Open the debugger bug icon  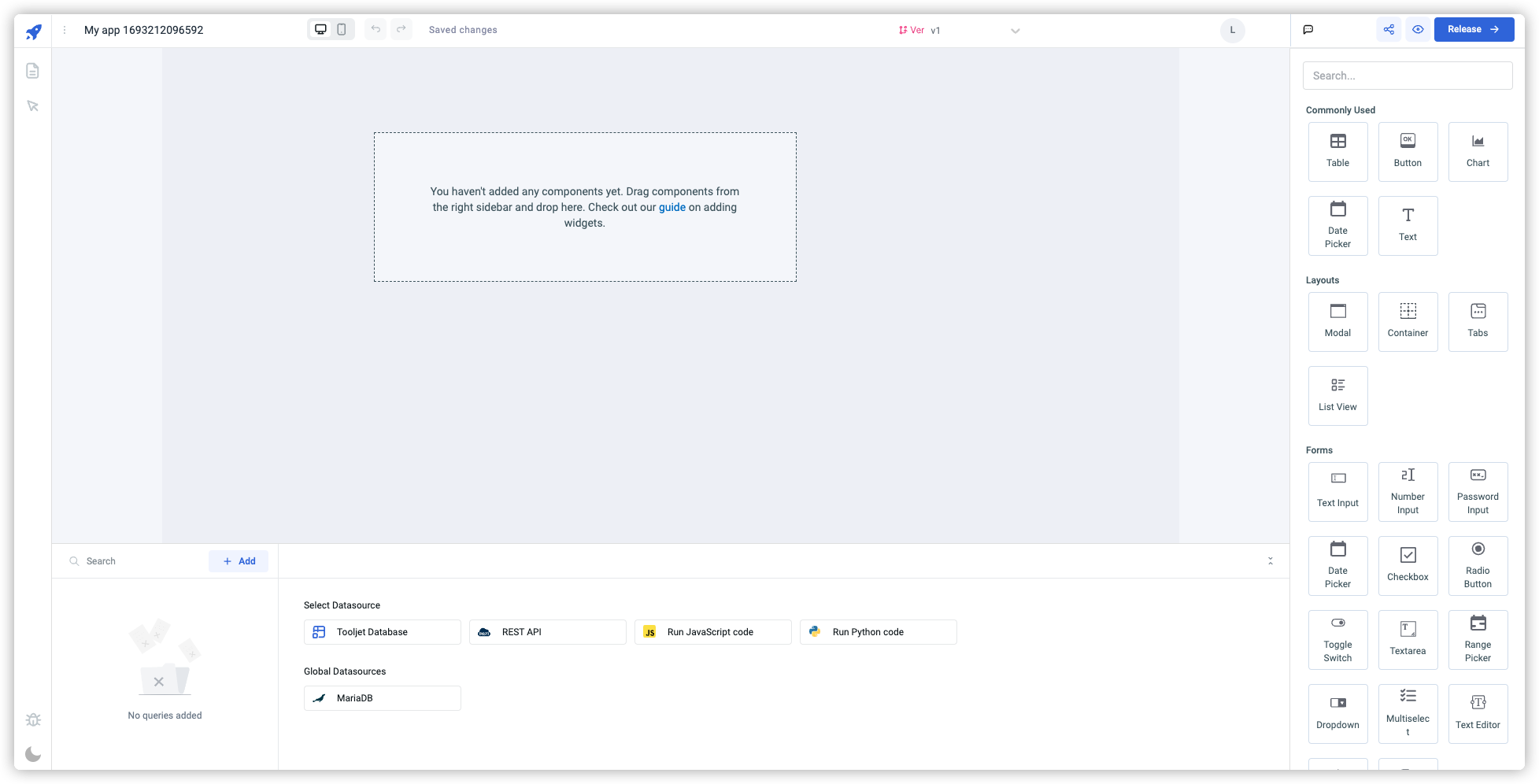[x=33, y=719]
